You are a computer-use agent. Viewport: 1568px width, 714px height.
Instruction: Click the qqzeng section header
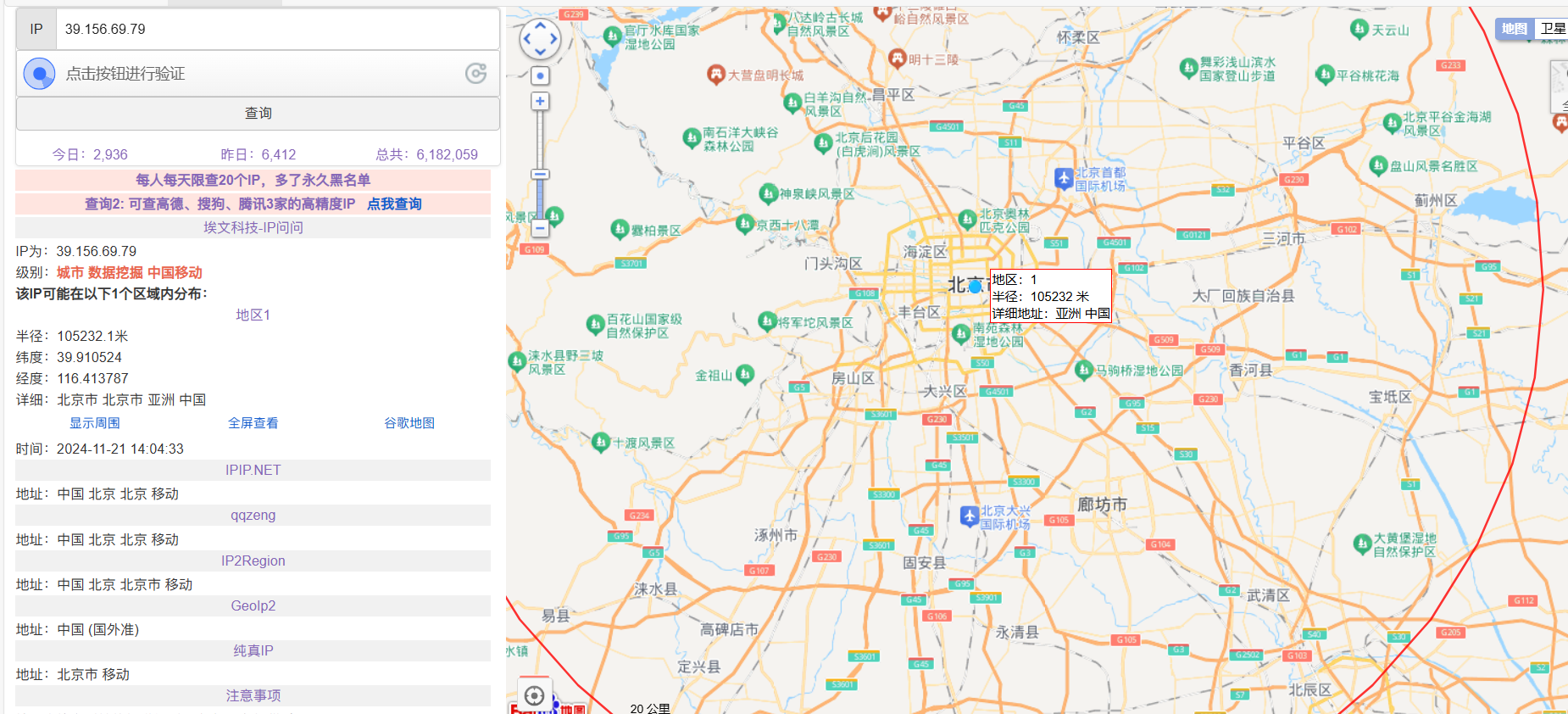tap(253, 515)
